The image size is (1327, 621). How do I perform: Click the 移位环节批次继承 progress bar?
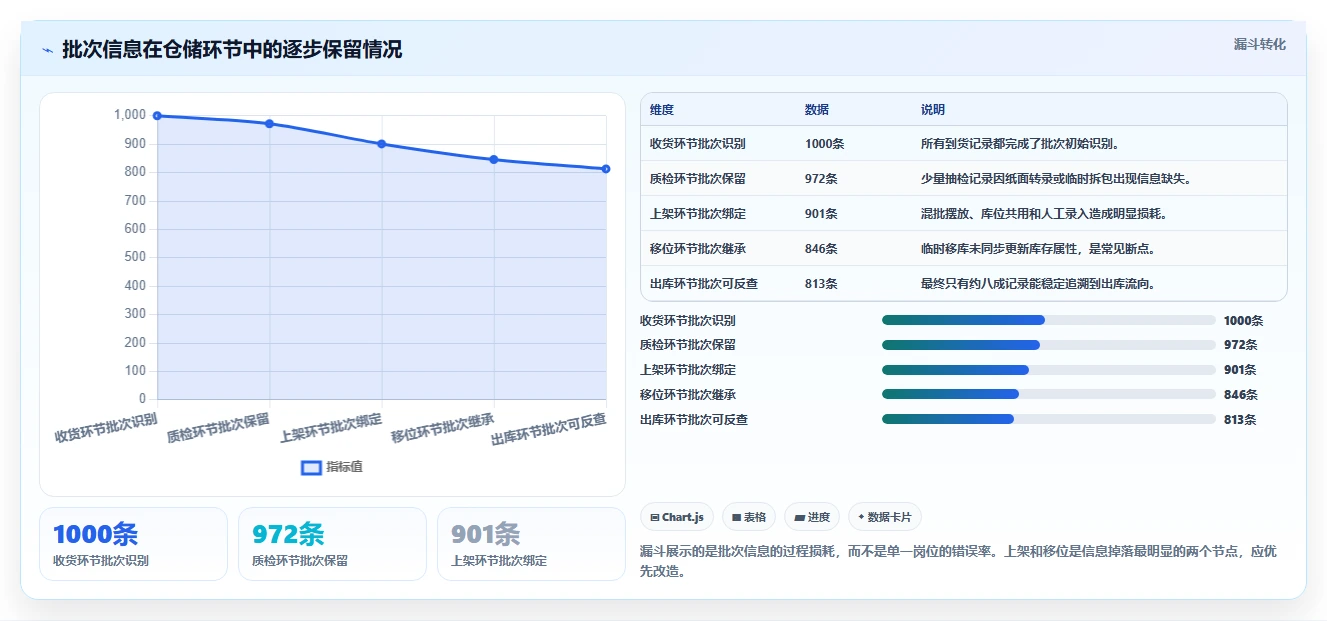pos(1049,394)
